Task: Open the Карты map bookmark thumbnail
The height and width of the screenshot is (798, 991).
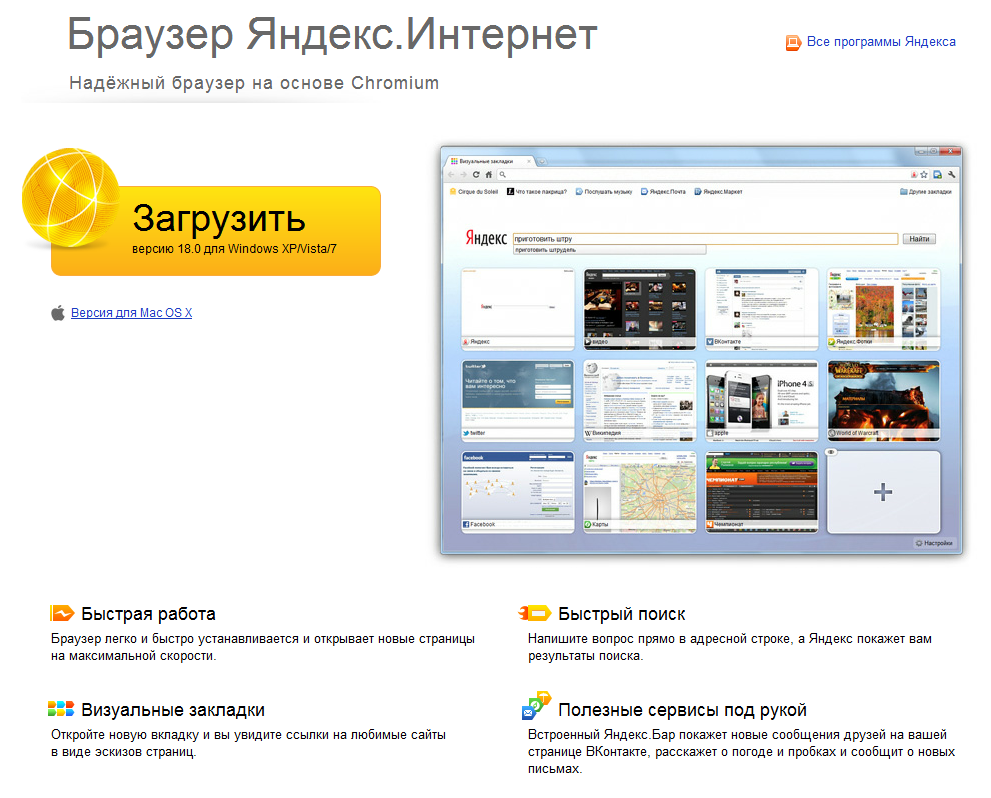Action: click(640, 492)
